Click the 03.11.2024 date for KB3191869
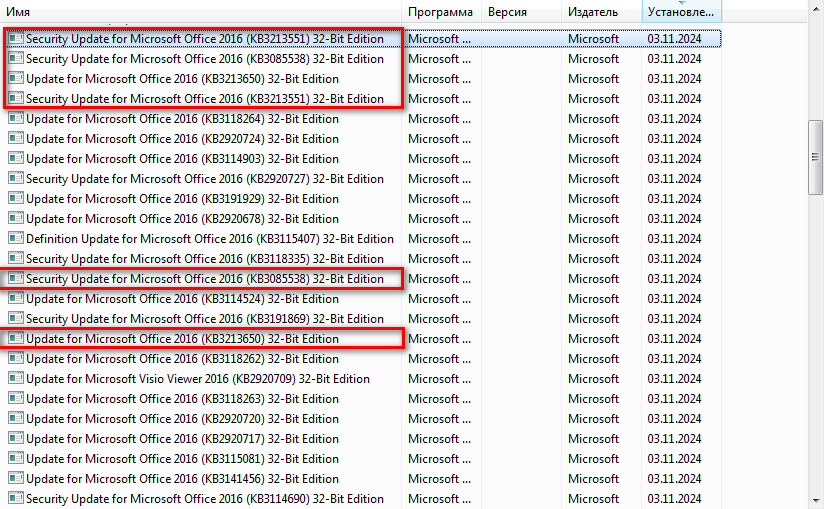824x509 pixels. pos(674,318)
